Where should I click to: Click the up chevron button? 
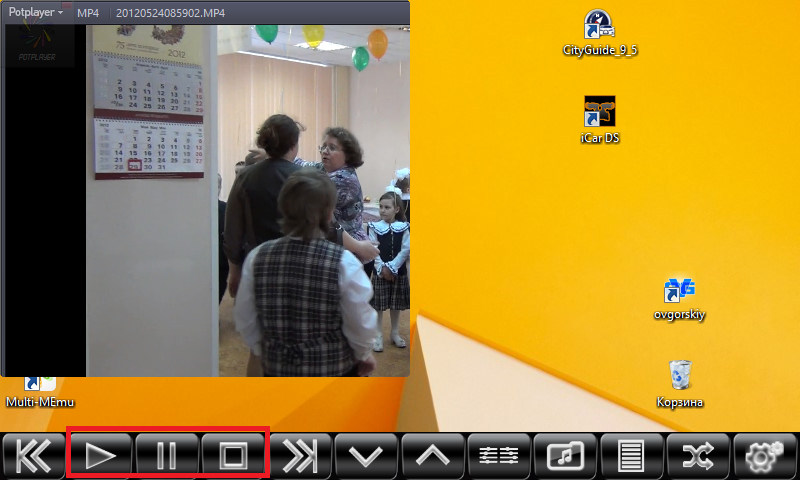click(432, 456)
